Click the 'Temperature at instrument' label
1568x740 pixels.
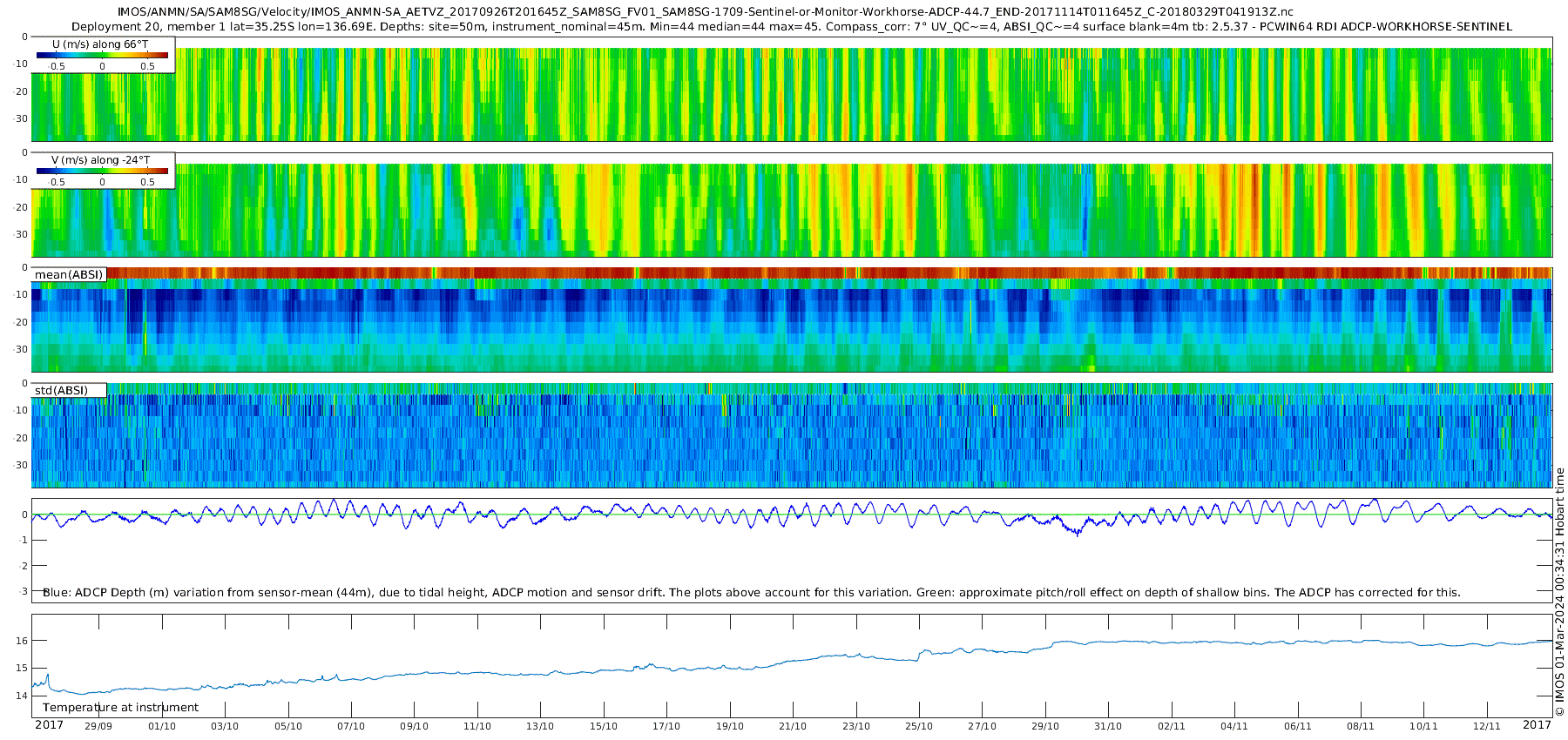(121, 708)
